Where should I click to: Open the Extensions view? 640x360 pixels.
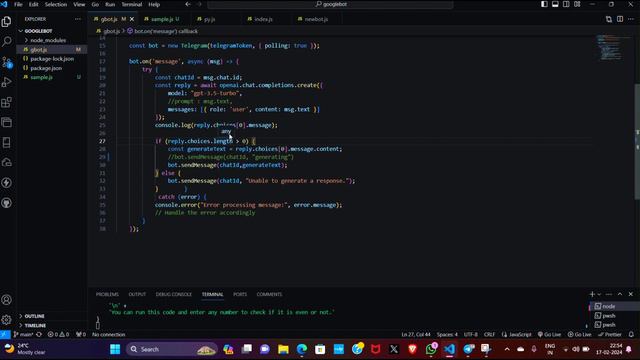pyautogui.click(x=7, y=102)
